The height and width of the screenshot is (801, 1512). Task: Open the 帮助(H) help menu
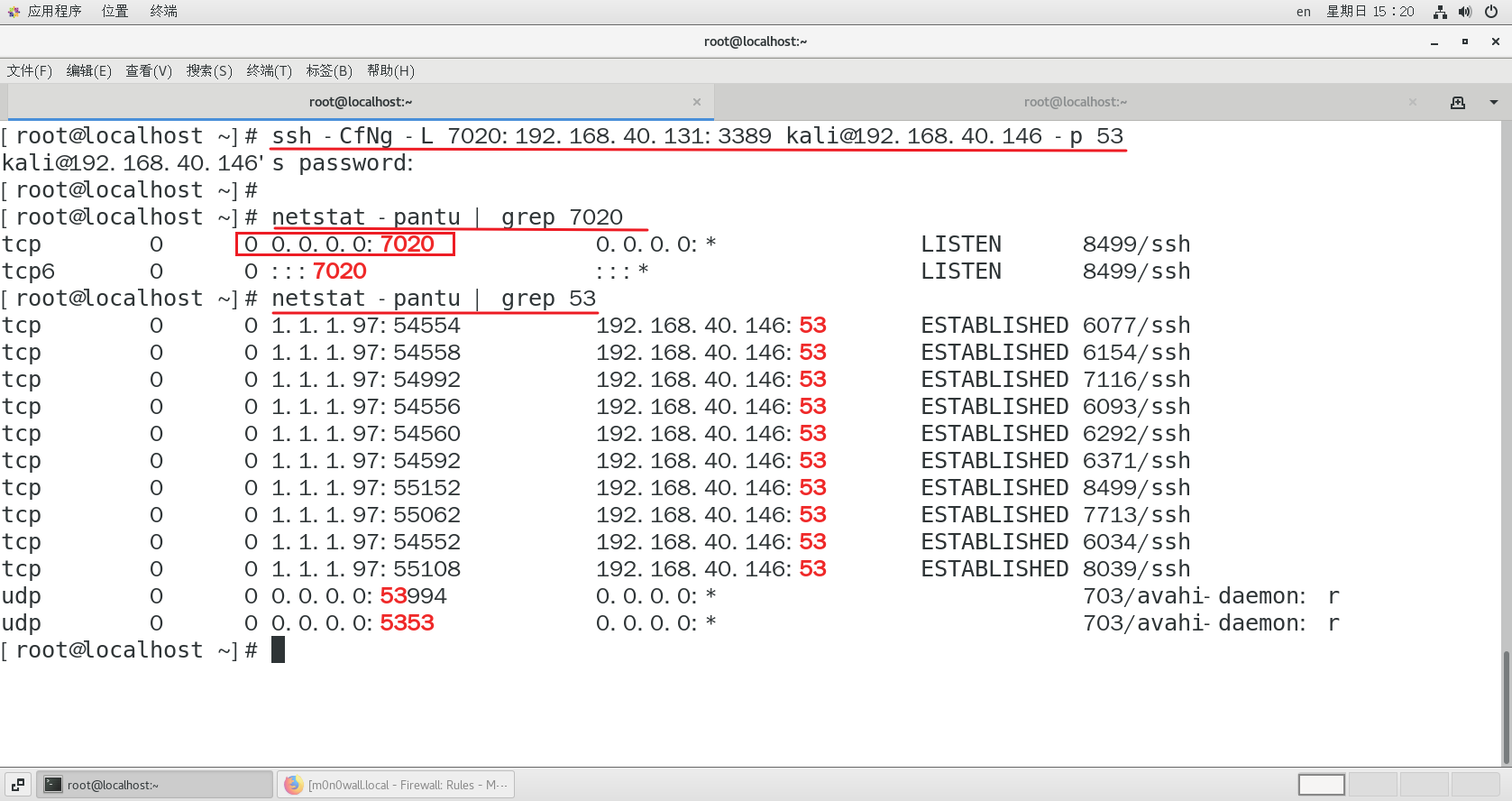(x=390, y=70)
